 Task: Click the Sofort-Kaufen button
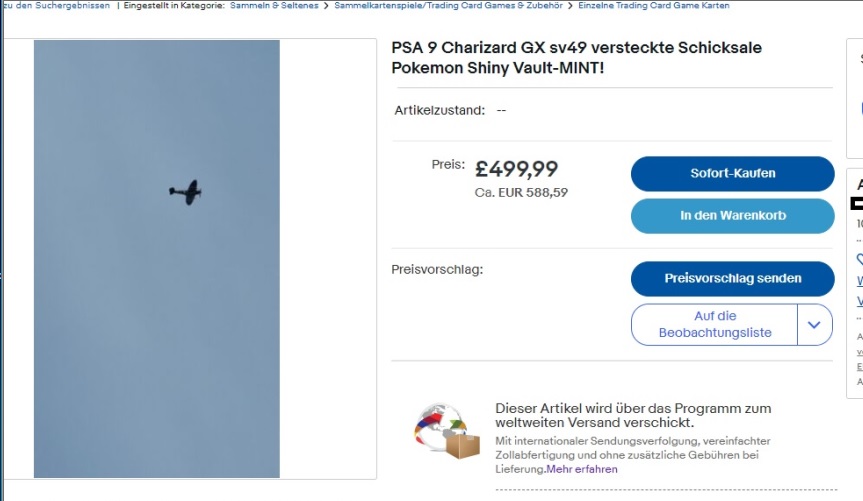[x=732, y=173]
